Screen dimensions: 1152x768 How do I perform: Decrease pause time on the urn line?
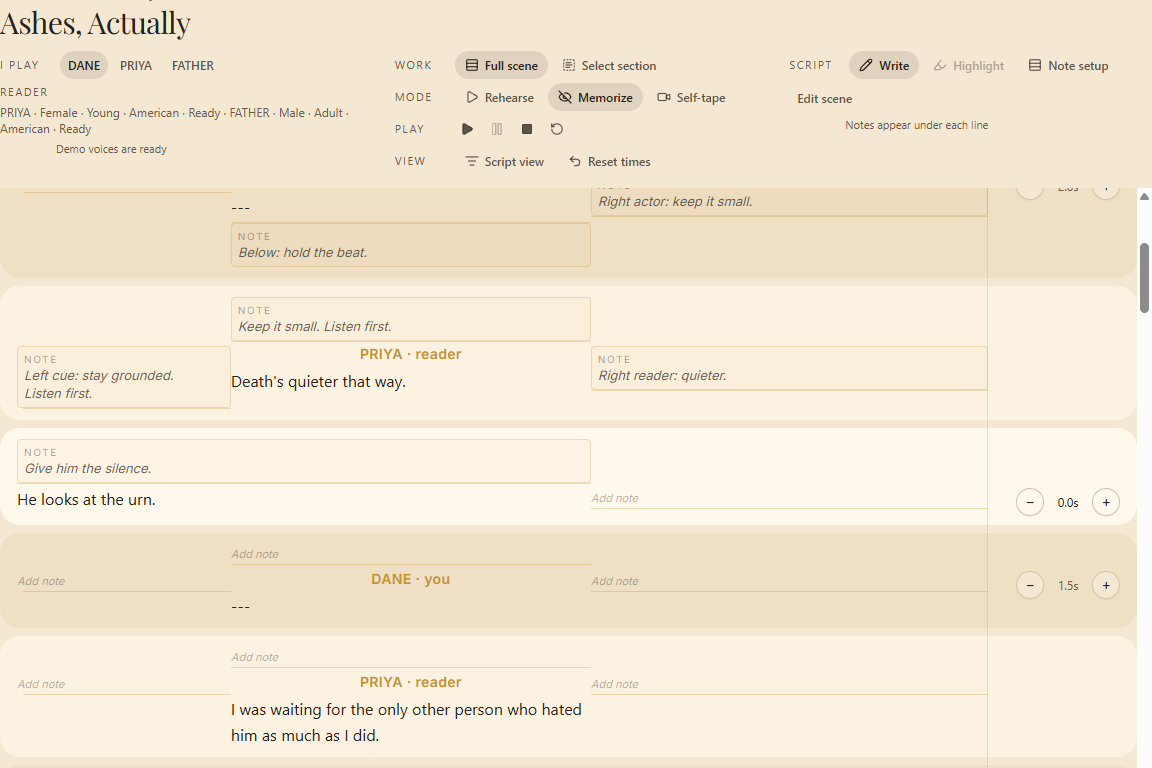pos(1030,503)
